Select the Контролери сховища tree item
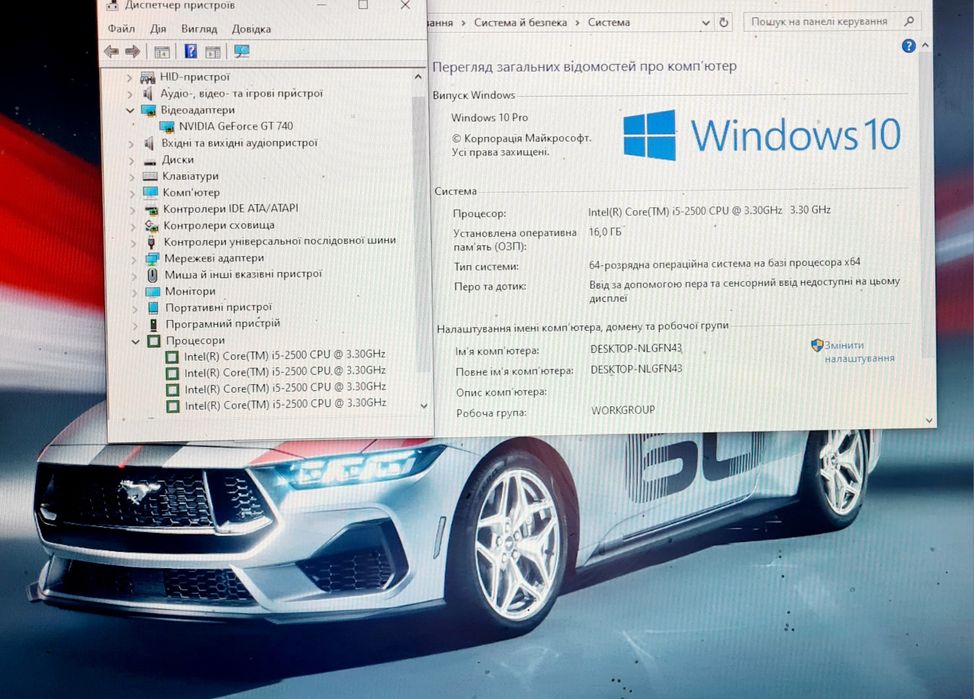Image resolution: width=974 pixels, height=699 pixels. 219,226
